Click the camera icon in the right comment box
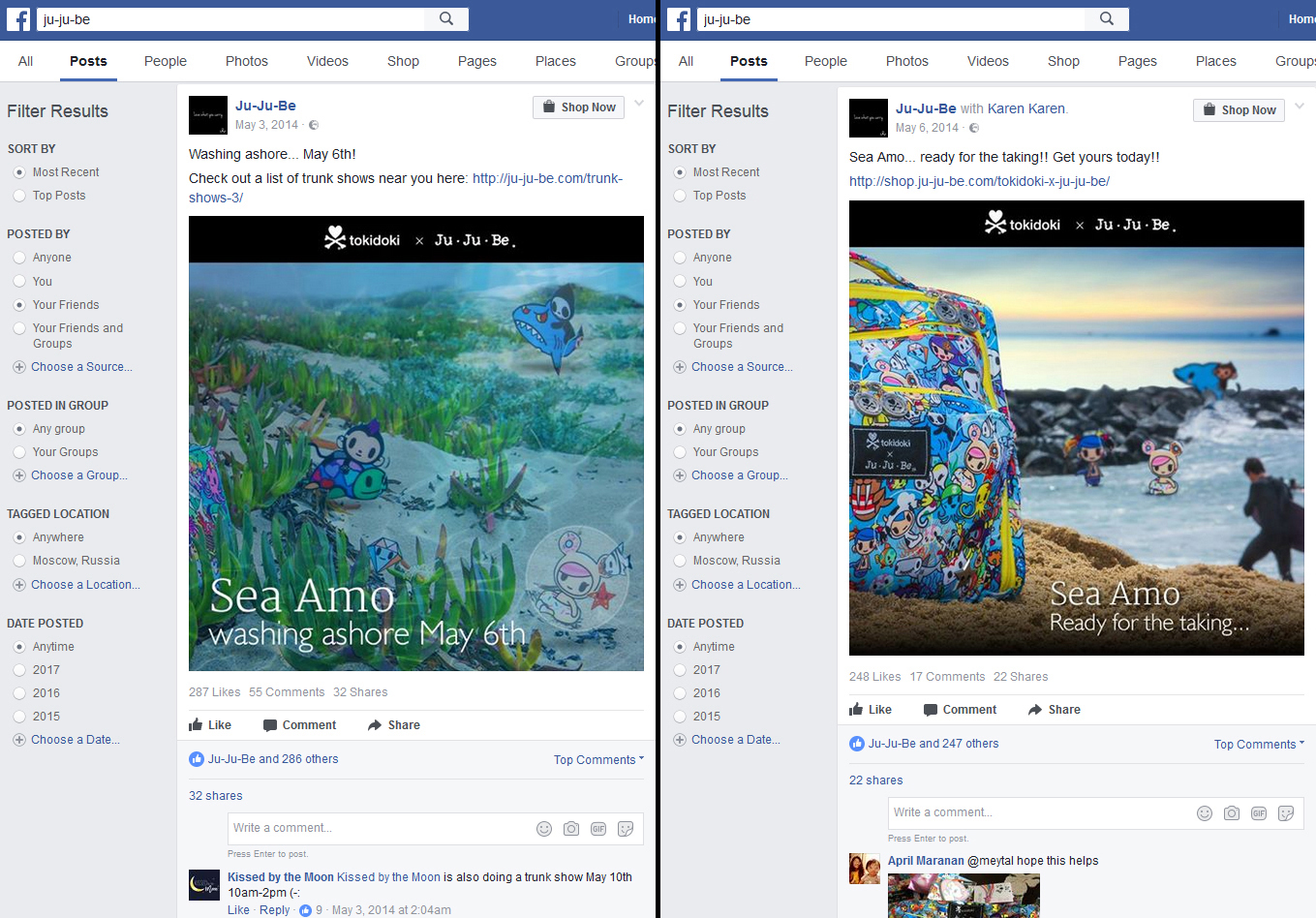This screenshot has height=918, width=1316. coord(1232,813)
